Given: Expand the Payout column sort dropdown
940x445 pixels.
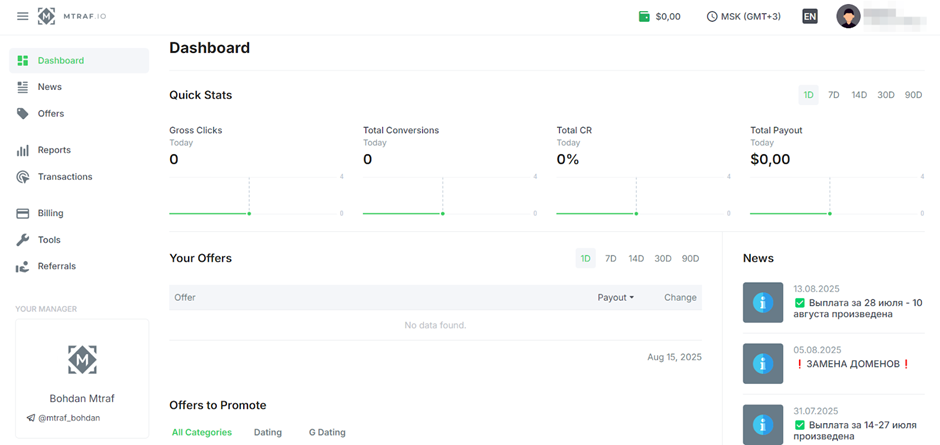Looking at the screenshot, I should click(x=616, y=298).
